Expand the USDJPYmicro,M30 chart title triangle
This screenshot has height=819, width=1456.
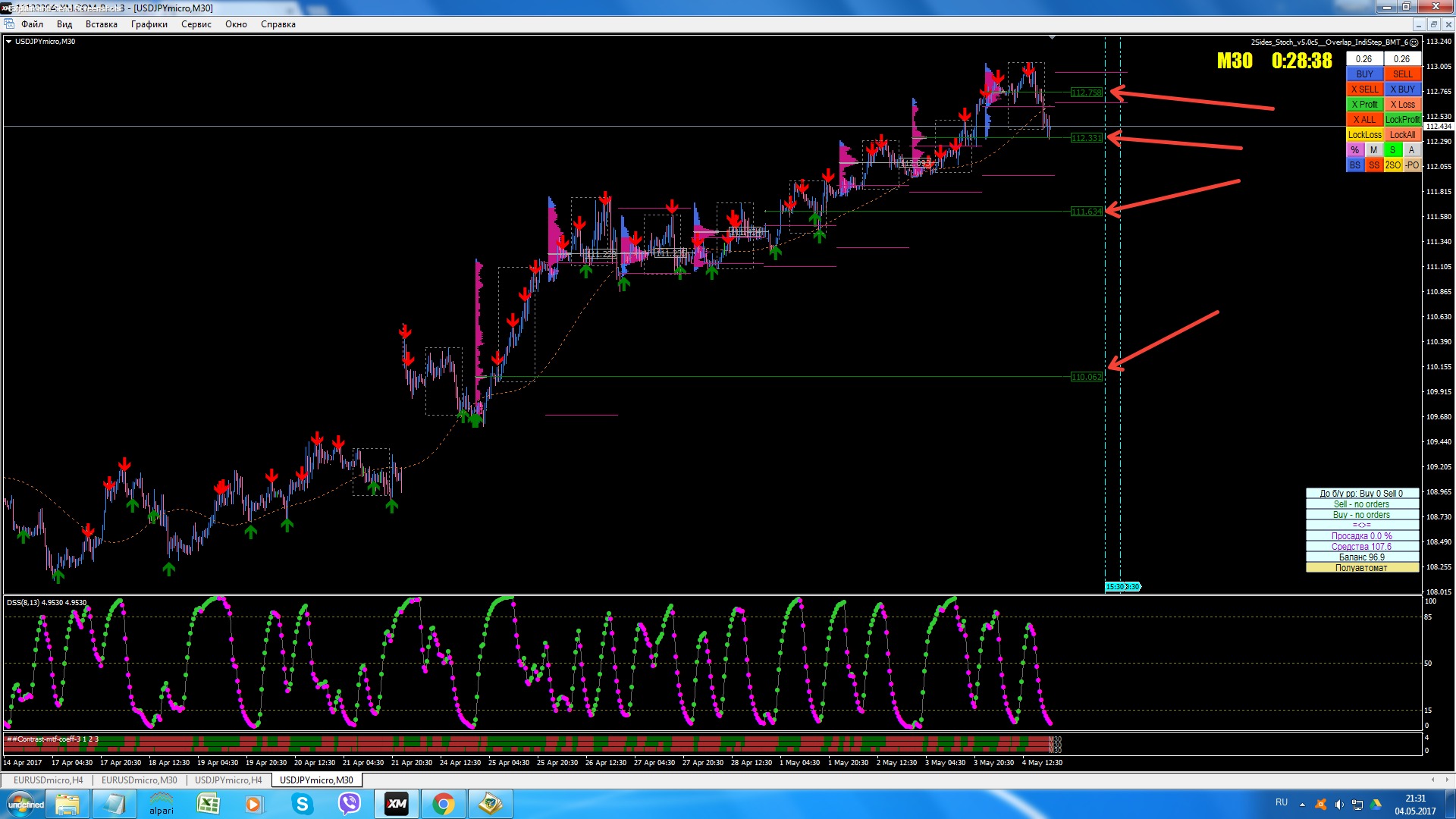pyautogui.click(x=9, y=42)
